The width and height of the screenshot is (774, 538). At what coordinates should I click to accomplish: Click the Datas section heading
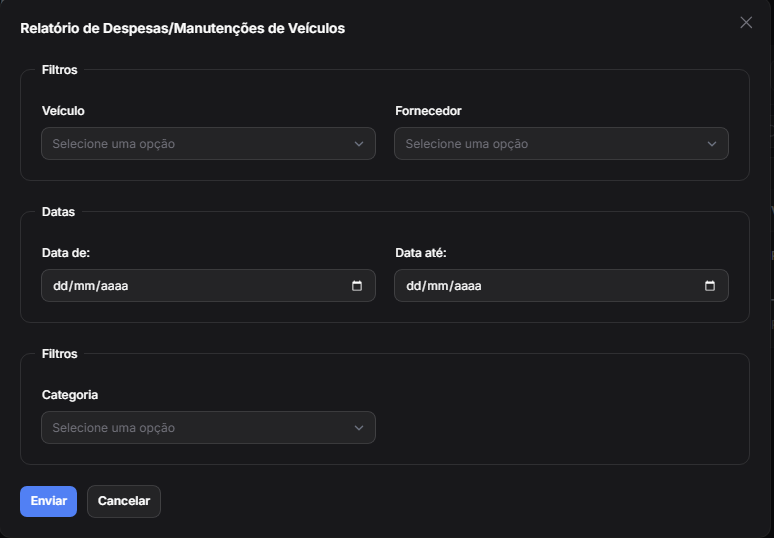[58, 212]
